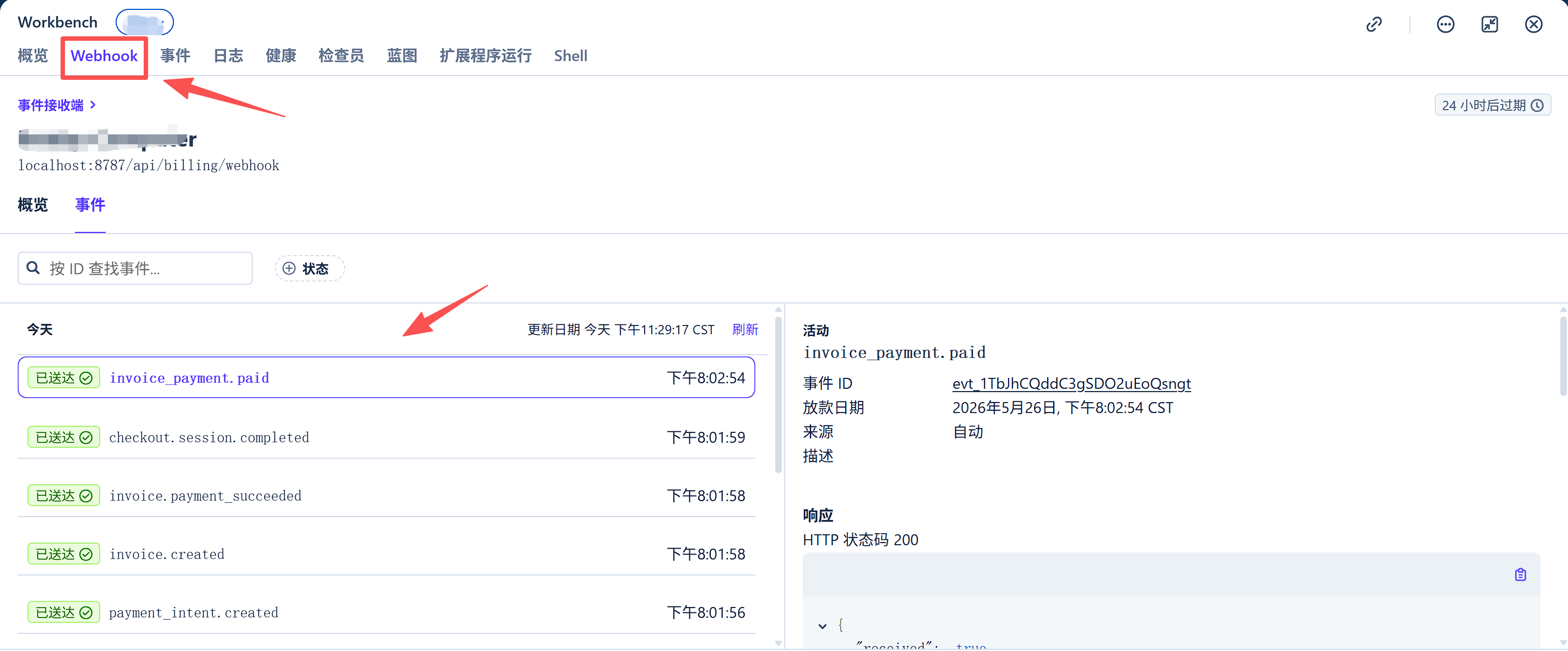Focus the 按 ID 查找事件 search field
This screenshot has height=651, width=1568.
pyautogui.click(x=135, y=268)
